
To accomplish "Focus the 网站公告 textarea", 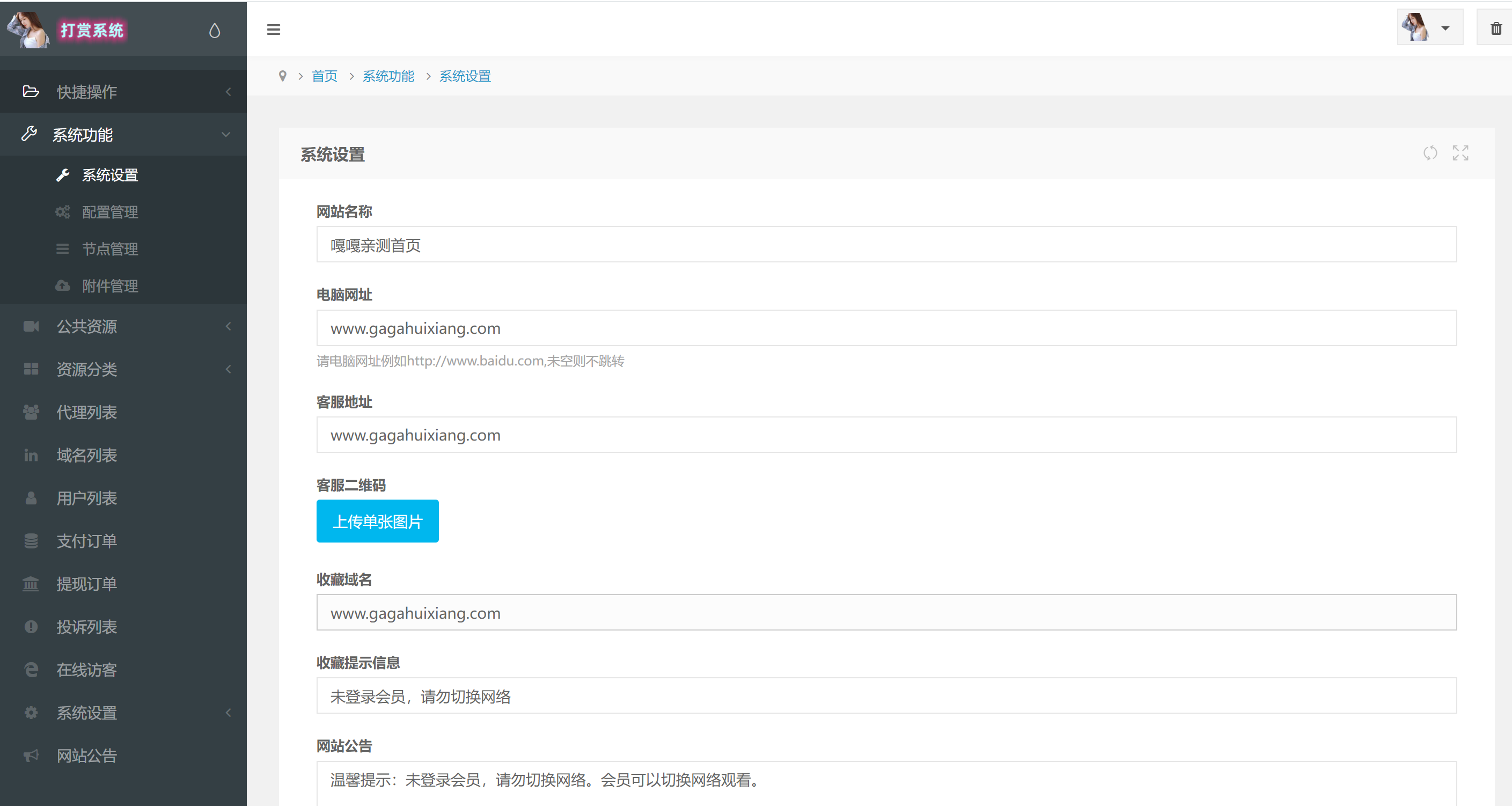I will [x=886, y=783].
